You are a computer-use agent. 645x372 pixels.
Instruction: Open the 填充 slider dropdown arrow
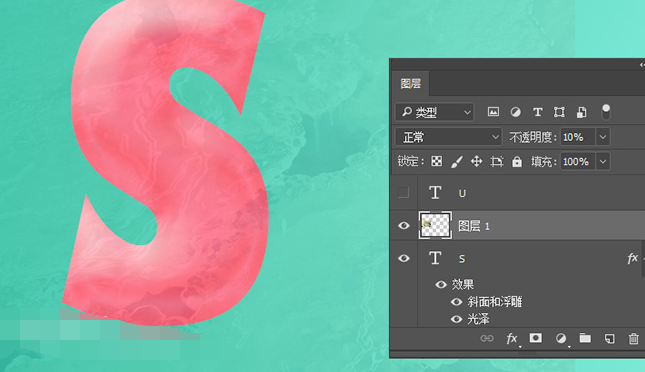pos(603,161)
